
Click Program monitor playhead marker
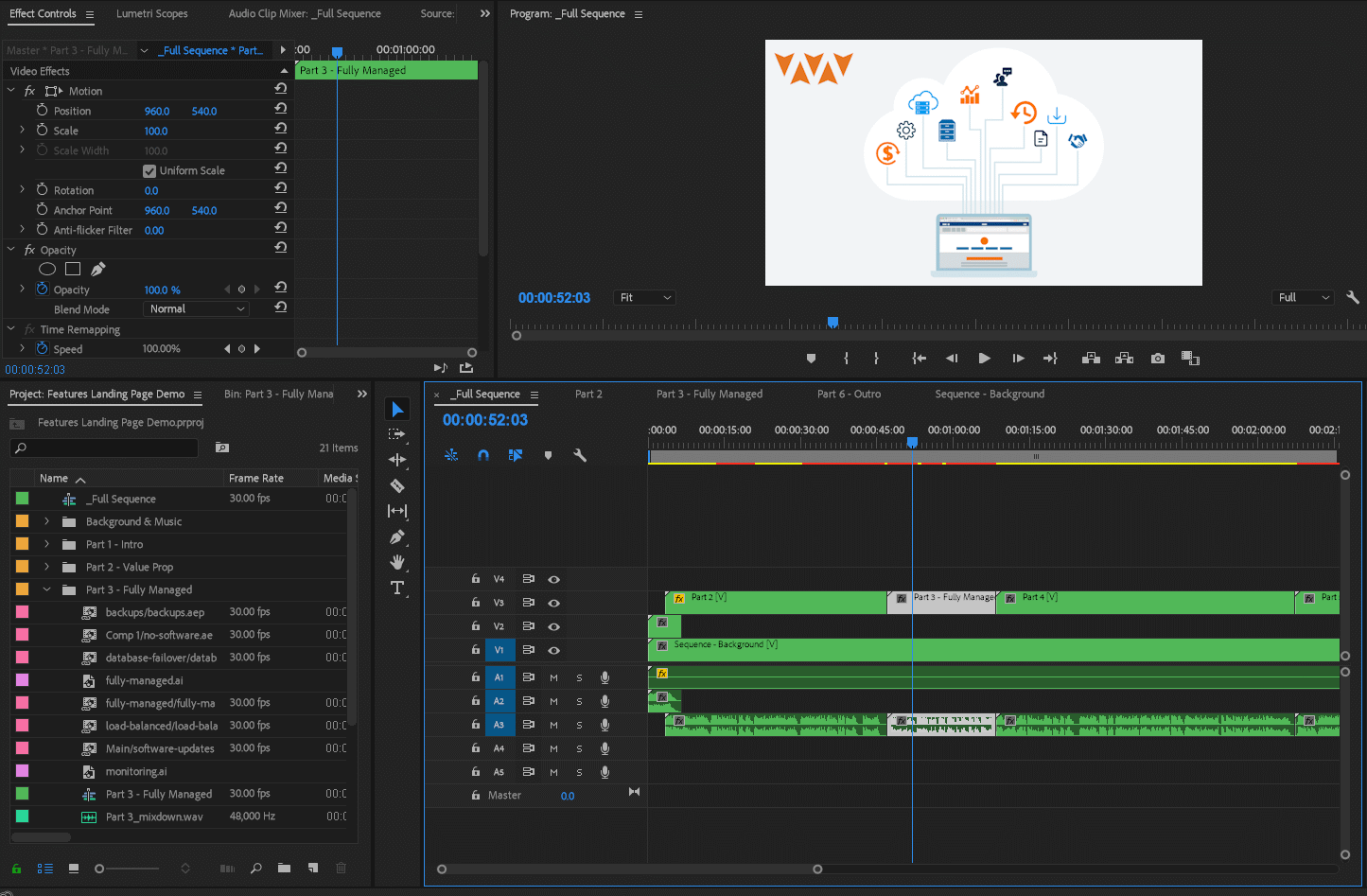(x=832, y=323)
